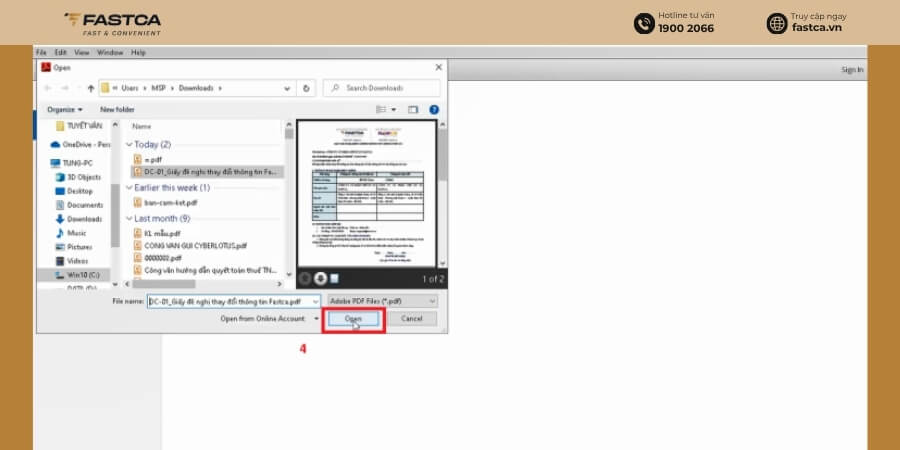Image resolution: width=900 pixels, height=450 pixels.
Task: Expand the address path history dropdown
Action: pos(287,88)
